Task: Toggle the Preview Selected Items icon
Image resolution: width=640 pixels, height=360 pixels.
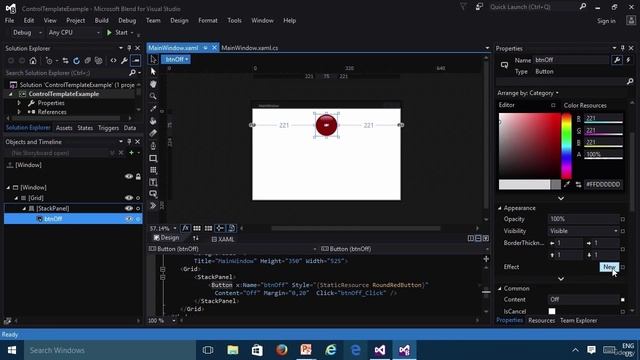Action: point(136,61)
